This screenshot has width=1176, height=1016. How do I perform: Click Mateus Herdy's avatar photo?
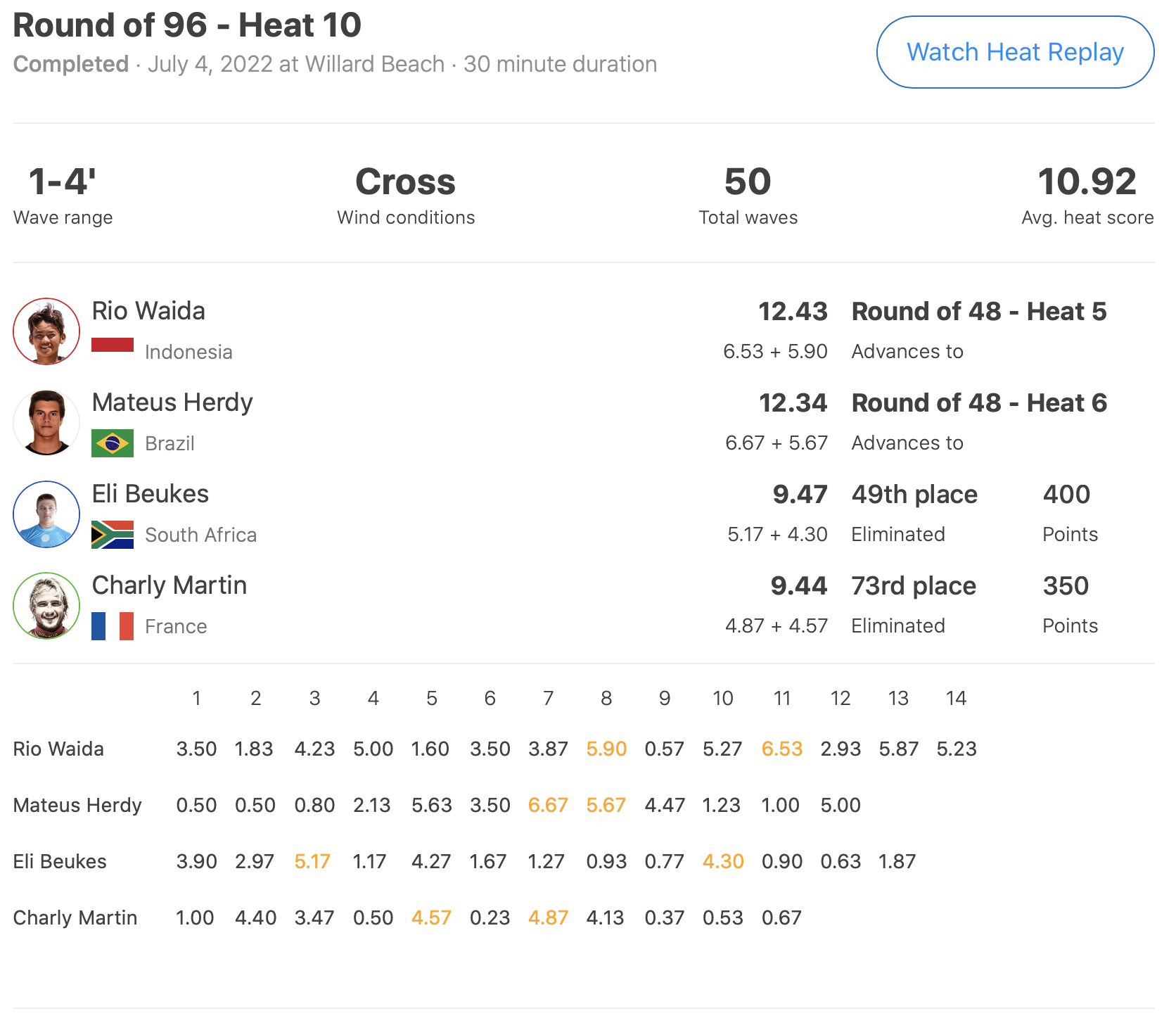coord(46,423)
